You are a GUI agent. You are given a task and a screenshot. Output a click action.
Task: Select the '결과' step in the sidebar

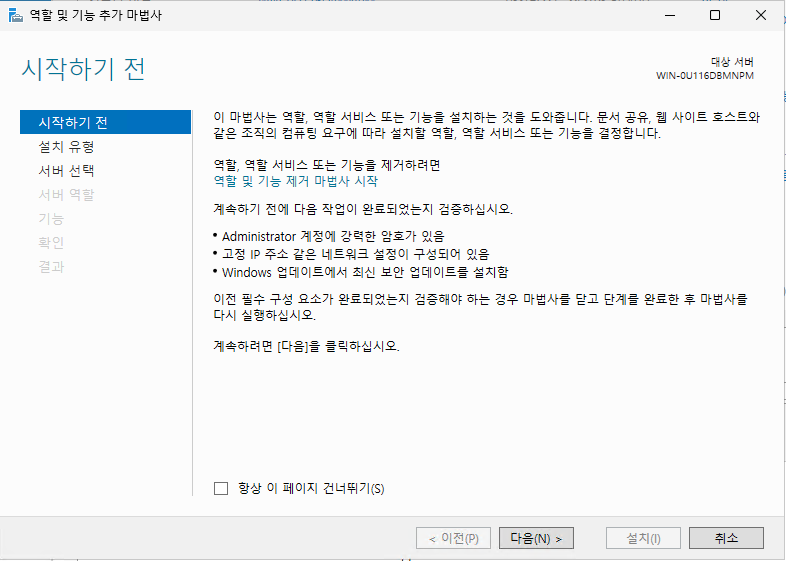coord(51,267)
